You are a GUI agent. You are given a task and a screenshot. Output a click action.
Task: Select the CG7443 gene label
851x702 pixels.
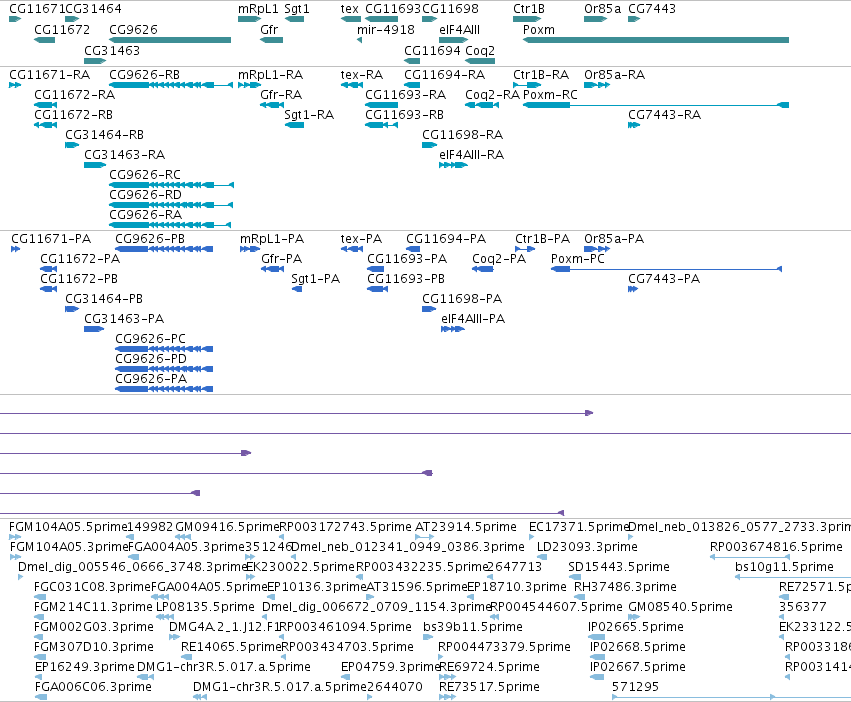(x=652, y=9)
